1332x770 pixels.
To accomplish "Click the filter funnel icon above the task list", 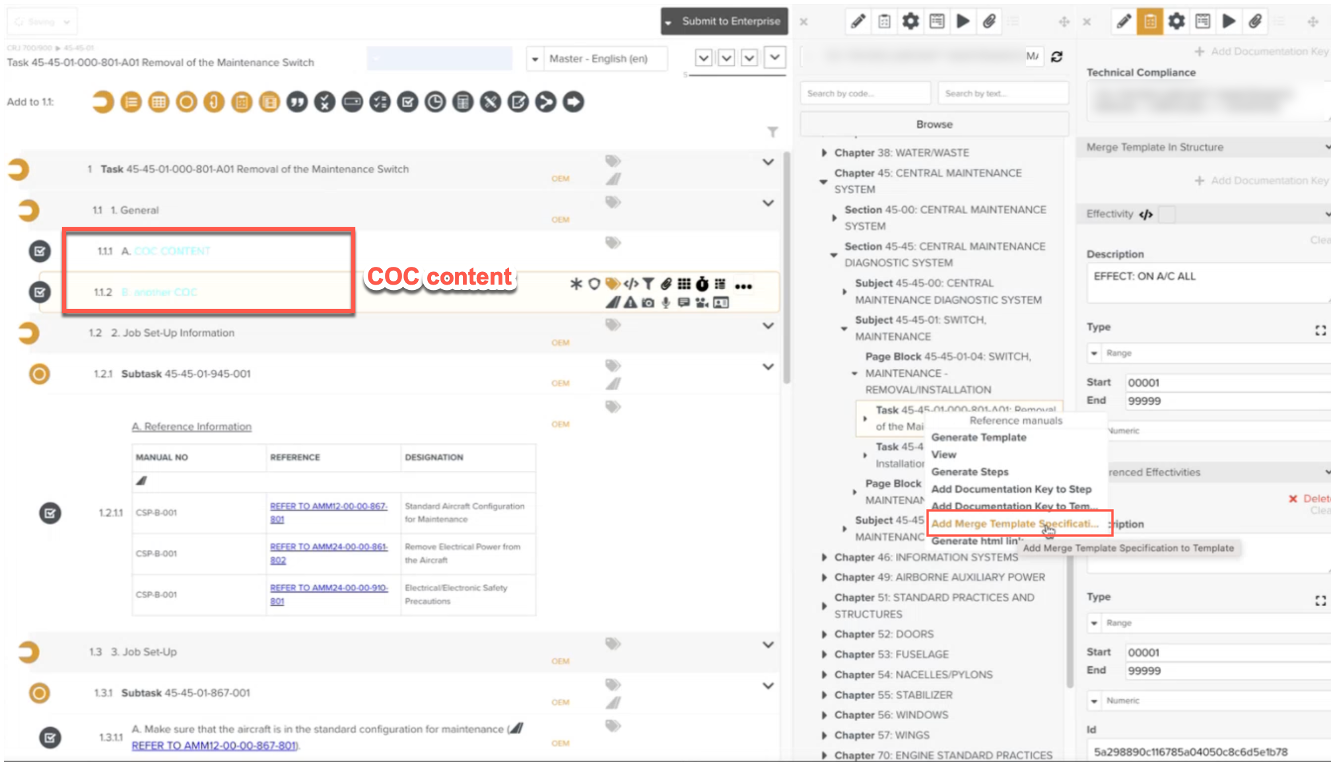I will click(x=772, y=132).
